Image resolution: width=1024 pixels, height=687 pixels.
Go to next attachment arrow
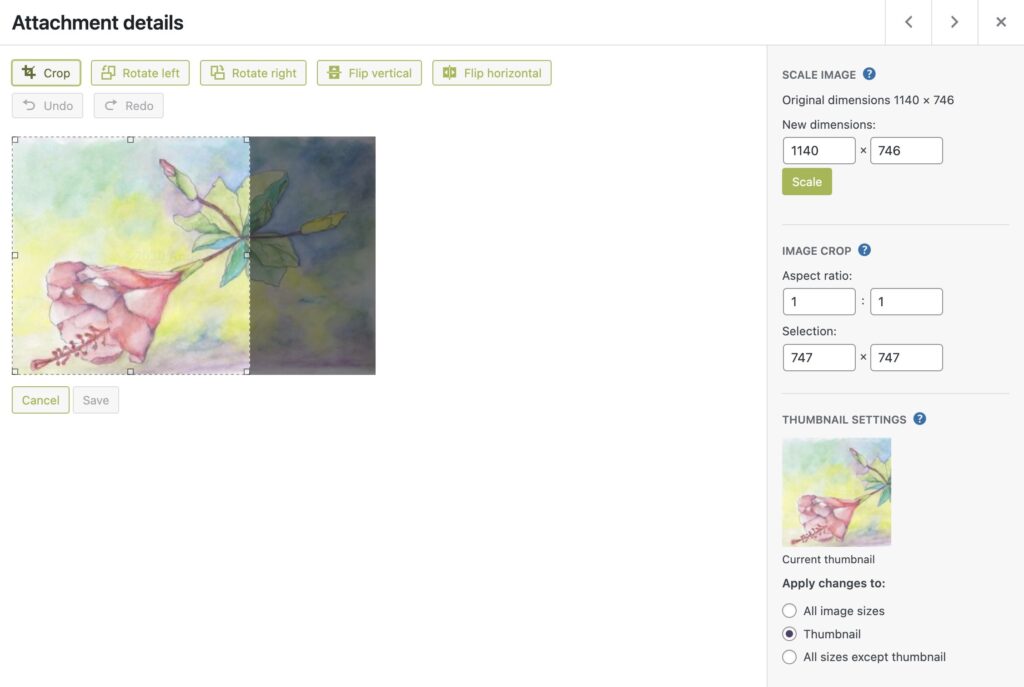click(x=955, y=22)
